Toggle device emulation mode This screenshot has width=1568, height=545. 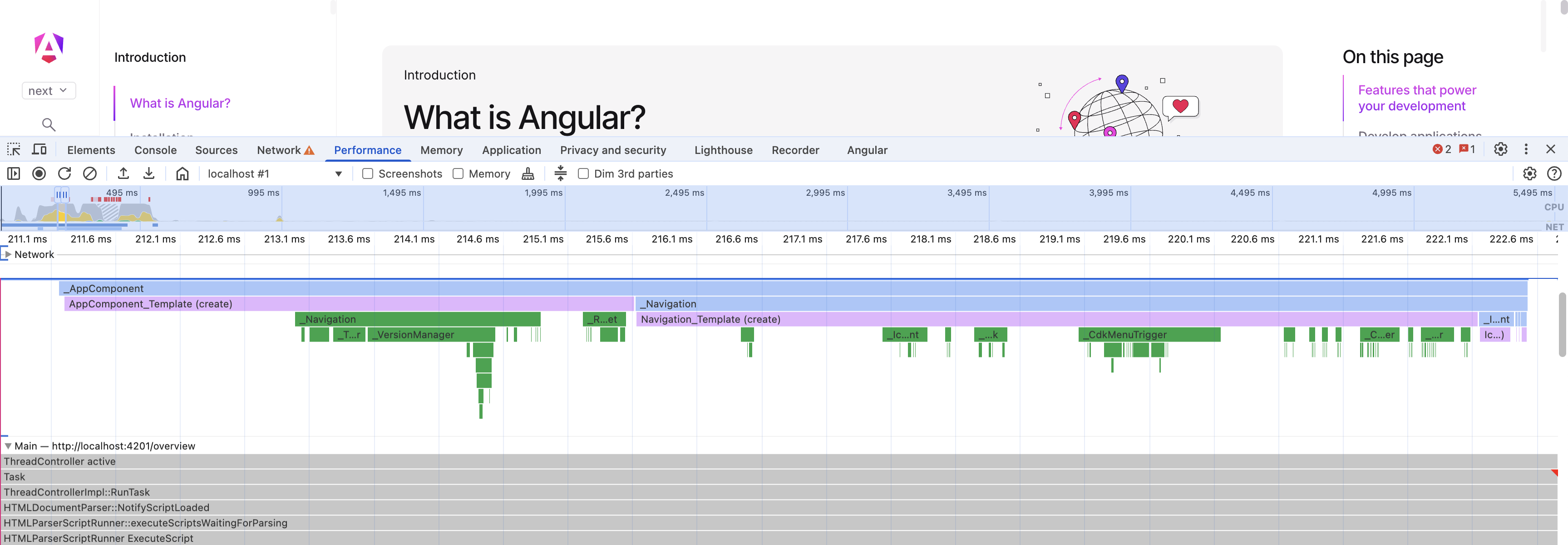[39, 149]
